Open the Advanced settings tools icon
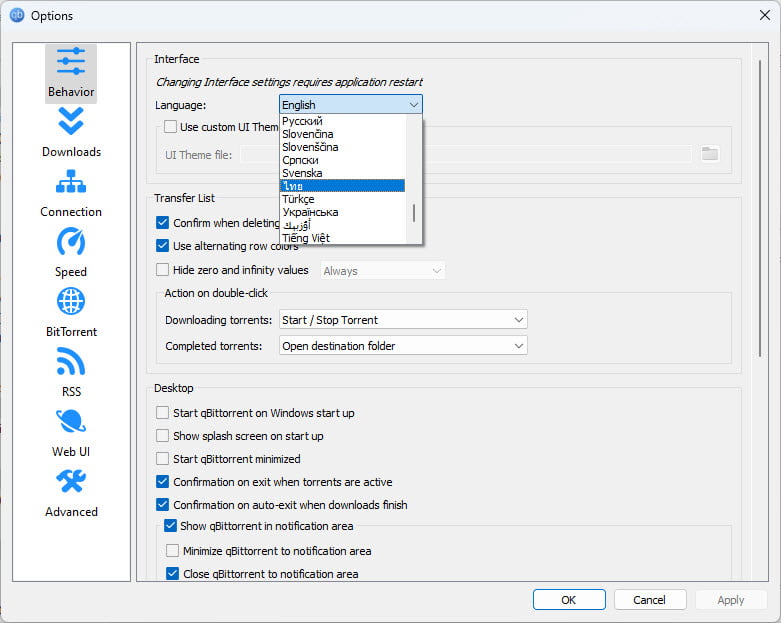The width and height of the screenshot is (781, 623). point(71,481)
